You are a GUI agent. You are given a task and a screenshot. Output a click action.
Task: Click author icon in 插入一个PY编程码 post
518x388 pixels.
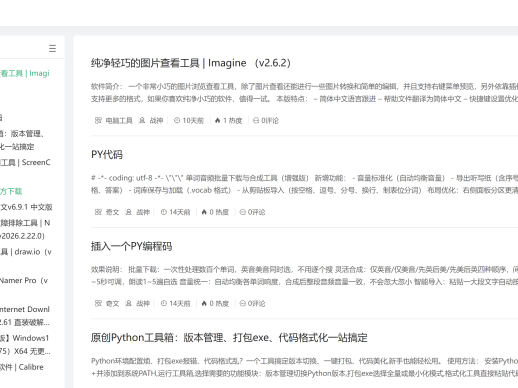tap(129, 303)
